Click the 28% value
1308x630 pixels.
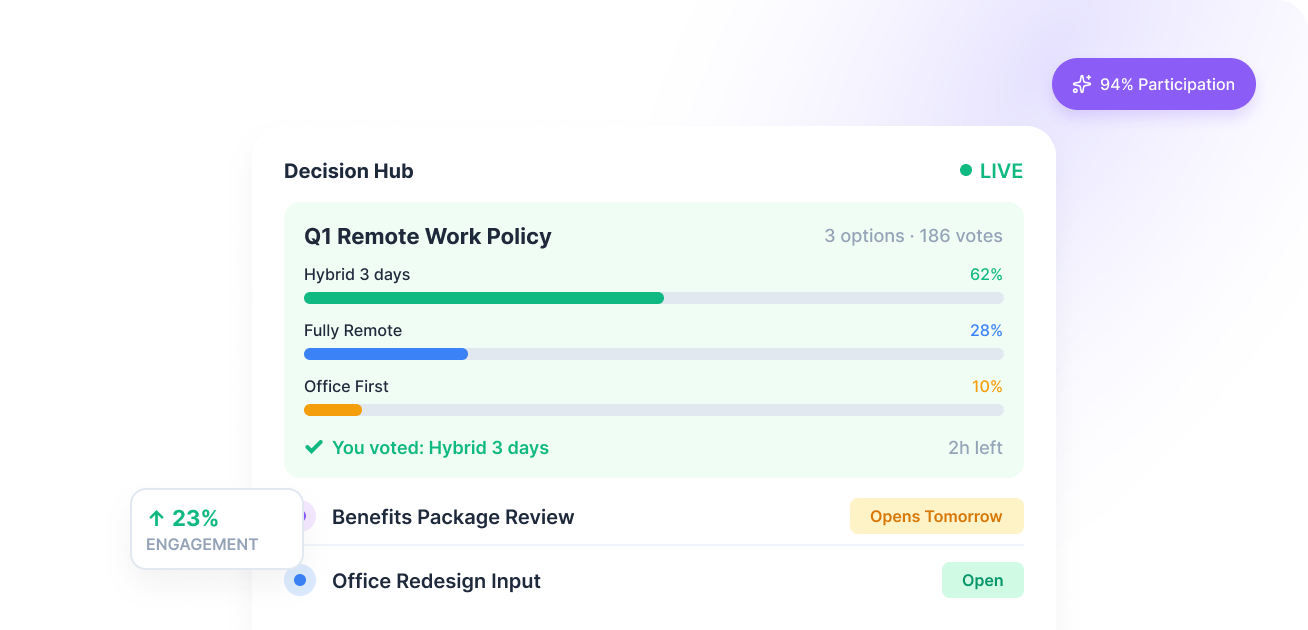click(x=986, y=330)
